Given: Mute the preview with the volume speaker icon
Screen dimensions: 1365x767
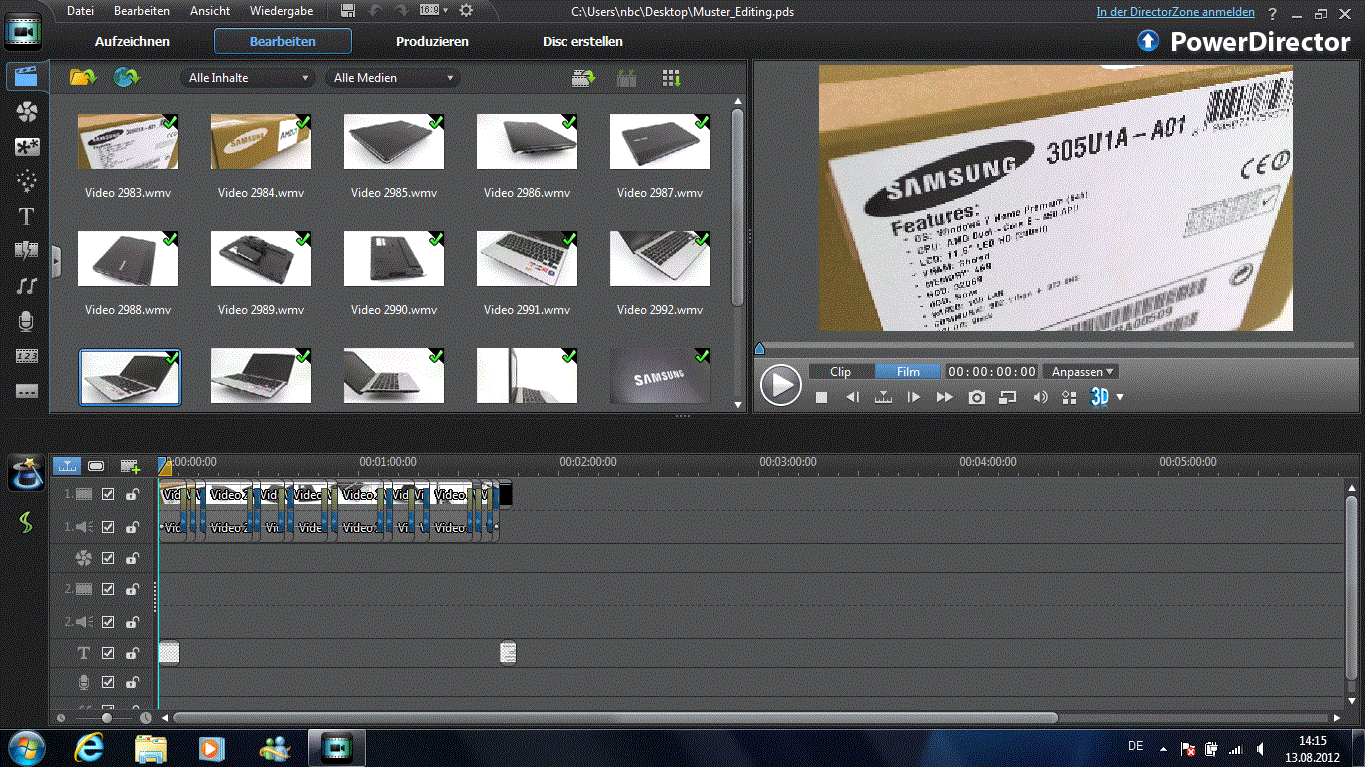Looking at the screenshot, I should click(x=1040, y=397).
